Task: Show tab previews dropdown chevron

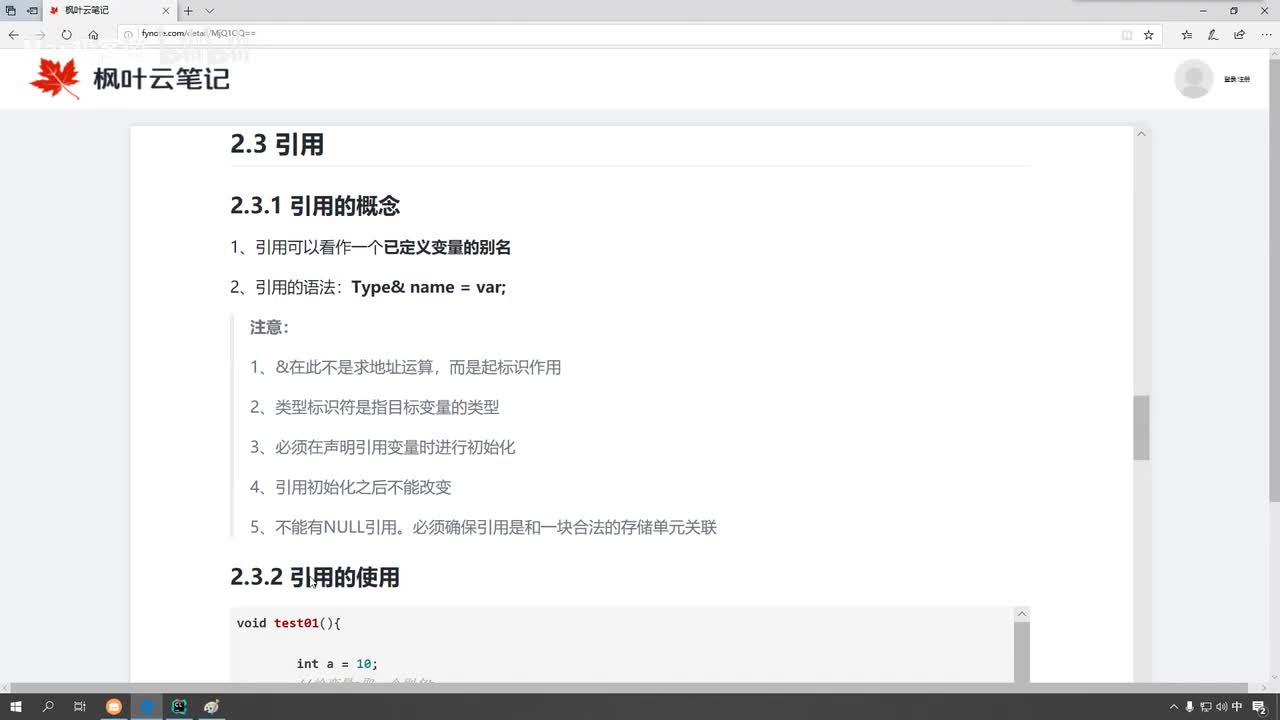Action: 209,10
